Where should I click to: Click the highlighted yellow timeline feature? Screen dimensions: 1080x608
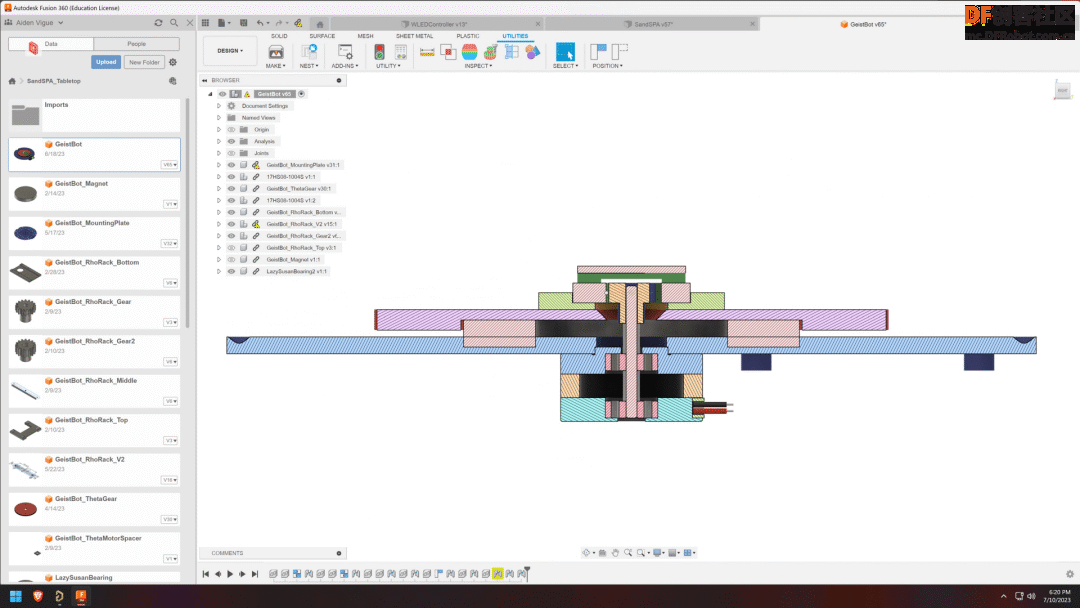tap(497, 574)
